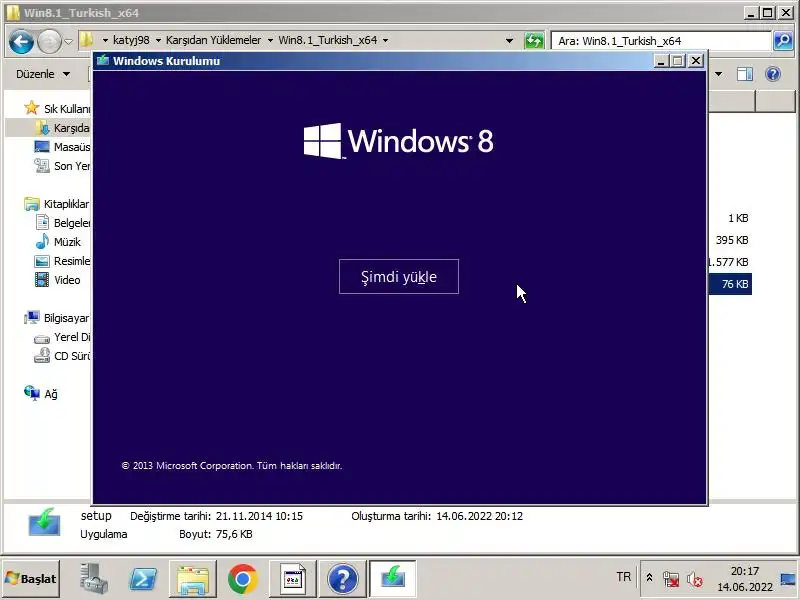
Task: Select katyj98 breadcrumb in address bar
Action: [131, 40]
